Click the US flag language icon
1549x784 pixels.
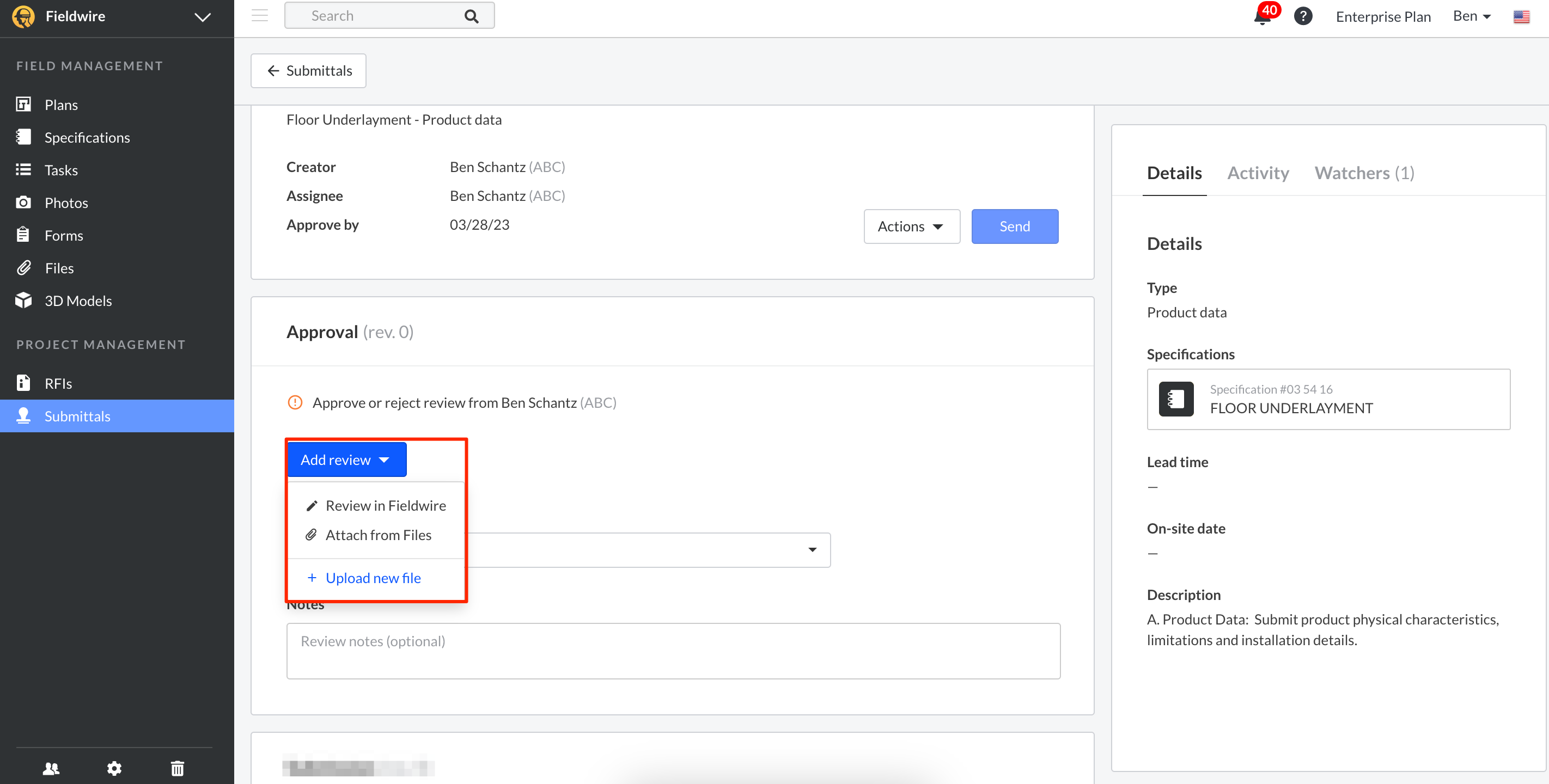(x=1521, y=17)
